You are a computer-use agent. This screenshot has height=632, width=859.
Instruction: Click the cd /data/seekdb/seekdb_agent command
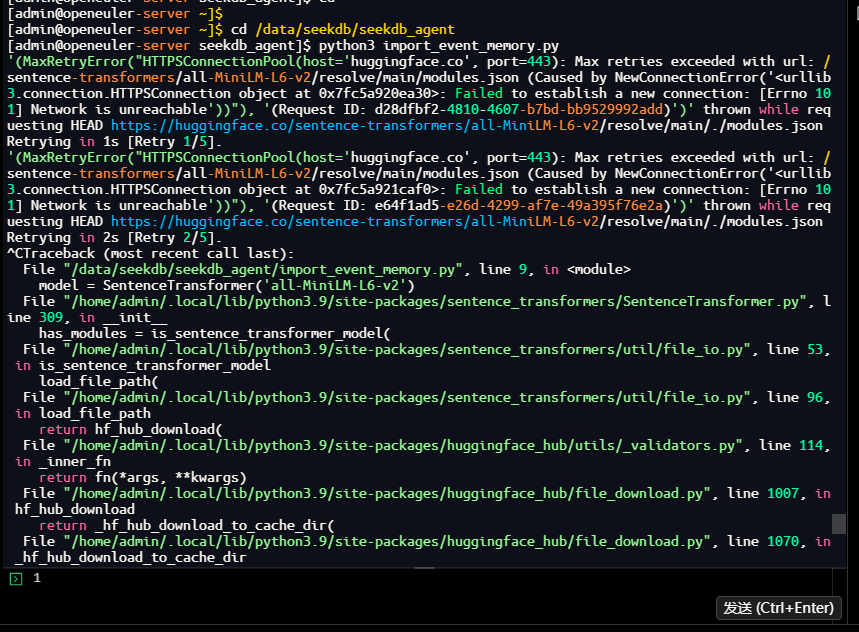click(x=340, y=29)
